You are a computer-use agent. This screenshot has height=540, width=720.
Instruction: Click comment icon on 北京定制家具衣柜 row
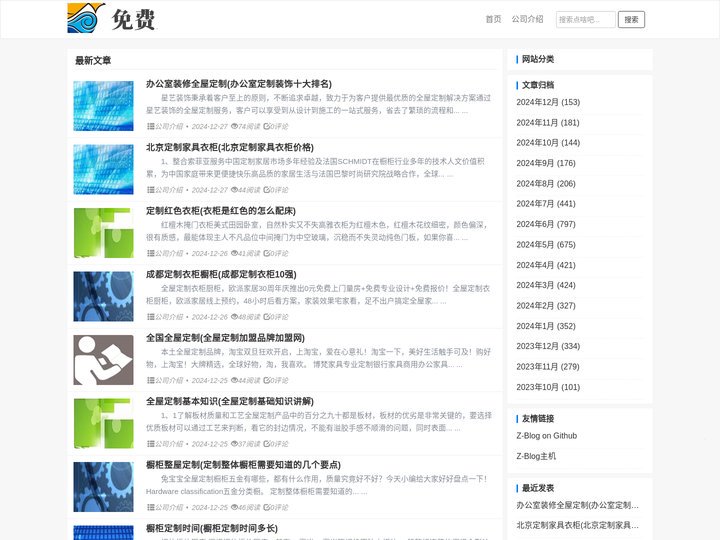click(266, 190)
